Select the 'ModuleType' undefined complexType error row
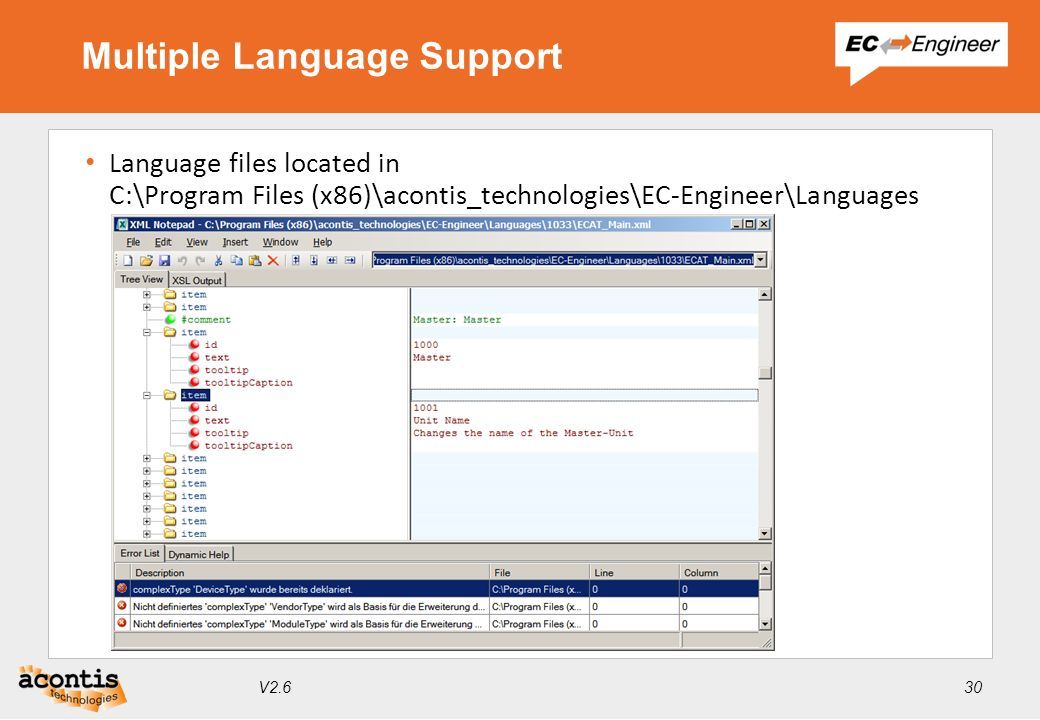Image resolution: width=1040 pixels, height=720 pixels. pyautogui.click(x=436, y=623)
